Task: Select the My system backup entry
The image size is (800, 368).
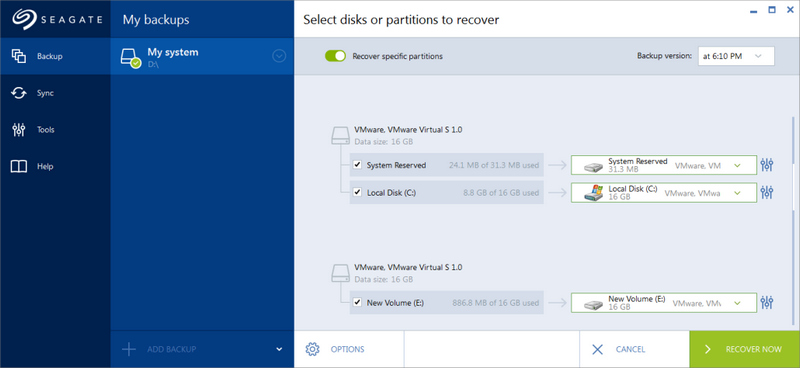Action: point(202,56)
